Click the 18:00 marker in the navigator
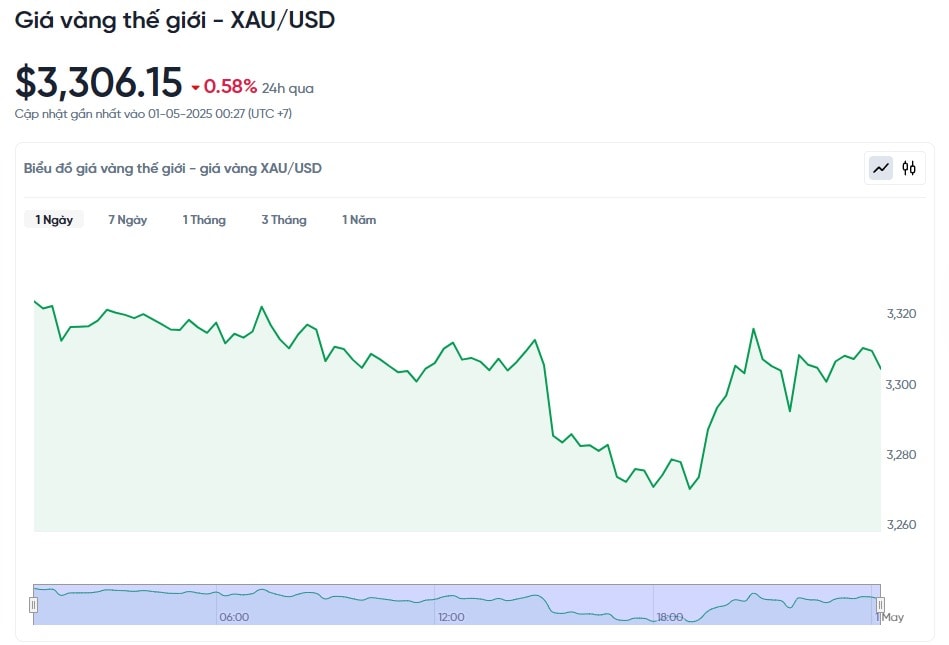The height and width of the screenshot is (645, 949). click(x=670, y=617)
